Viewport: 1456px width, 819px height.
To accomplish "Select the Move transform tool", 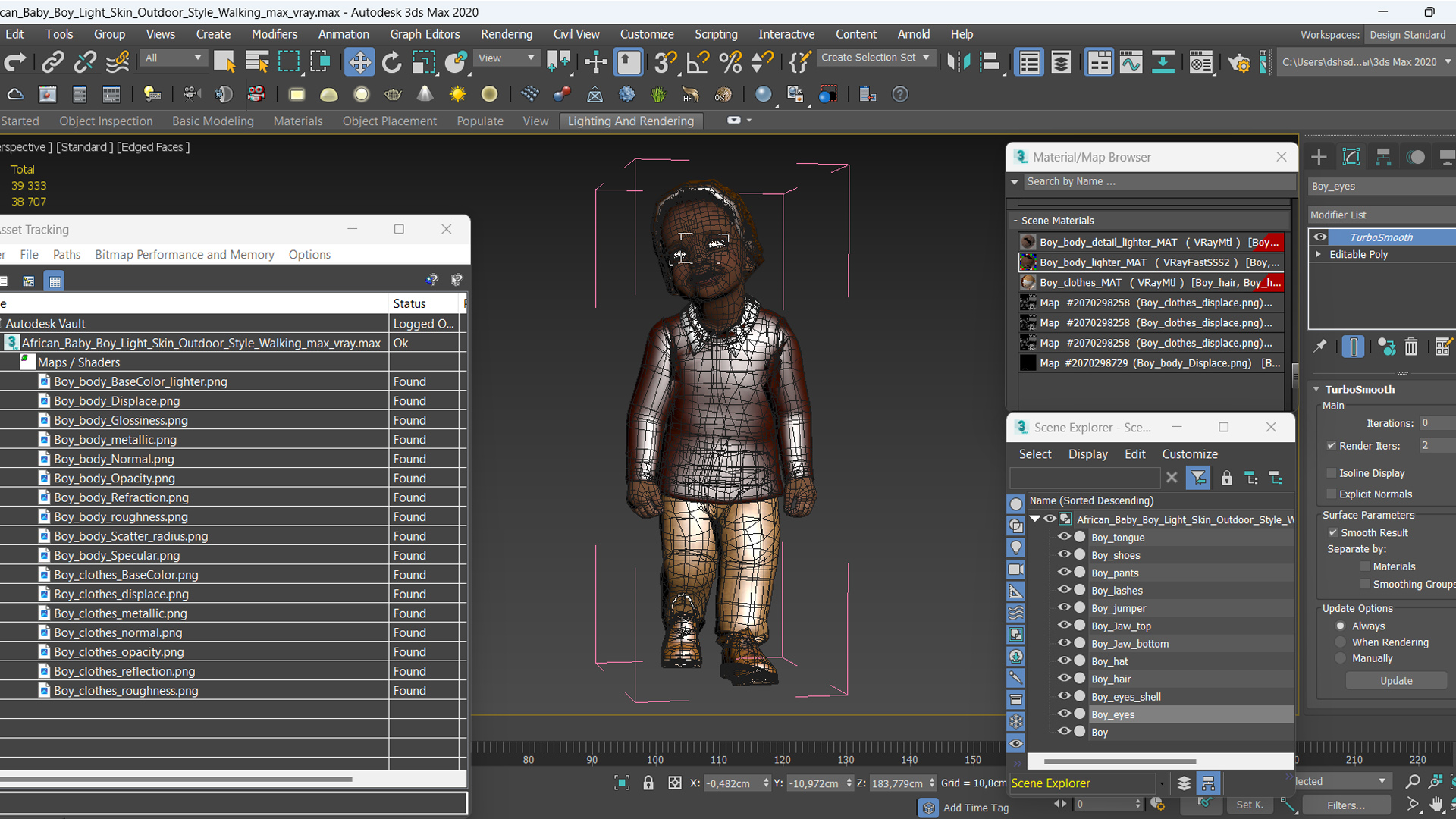I will (x=359, y=62).
